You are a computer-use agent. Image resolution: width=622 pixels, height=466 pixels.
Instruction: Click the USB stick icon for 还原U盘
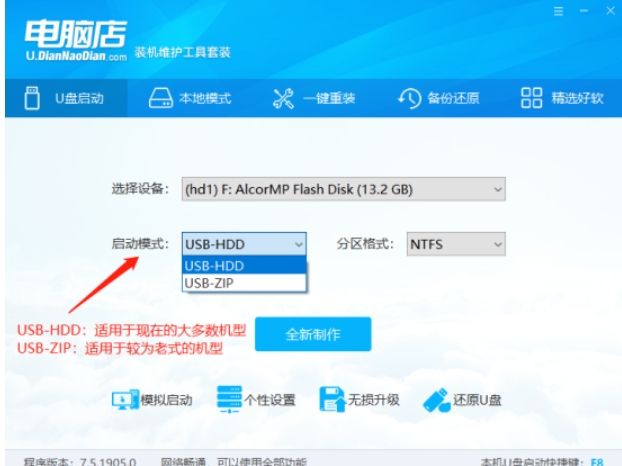(437, 400)
